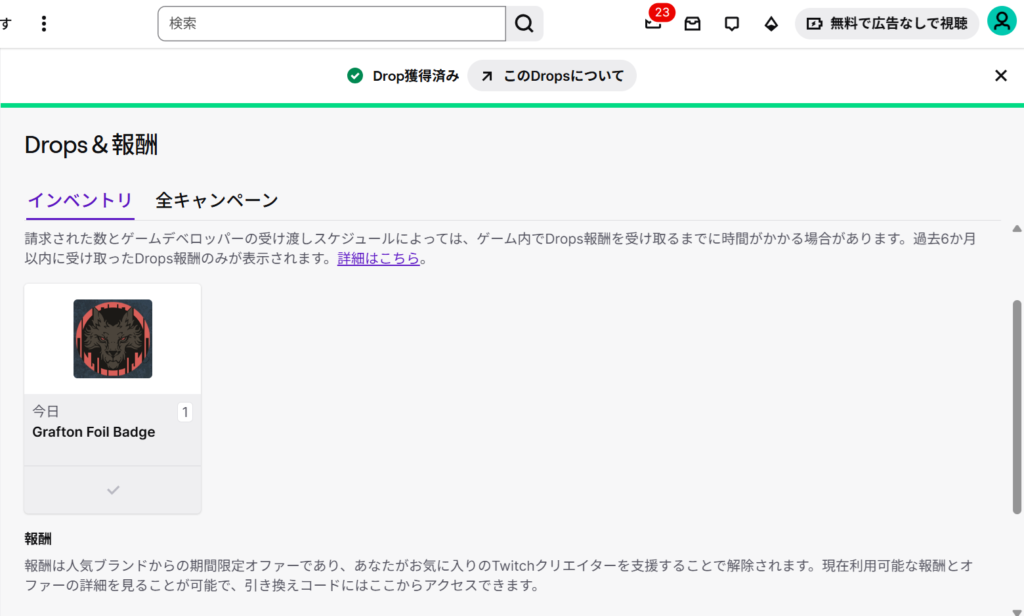Image resolution: width=1024 pixels, height=616 pixels.
Task: Click the claimed checkmark below the badge card
Action: pyautogui.click(x=113, y=490)
